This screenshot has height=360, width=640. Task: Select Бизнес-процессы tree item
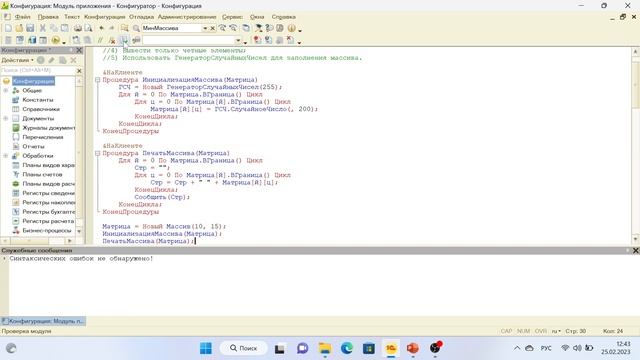(x=47, y=231)
